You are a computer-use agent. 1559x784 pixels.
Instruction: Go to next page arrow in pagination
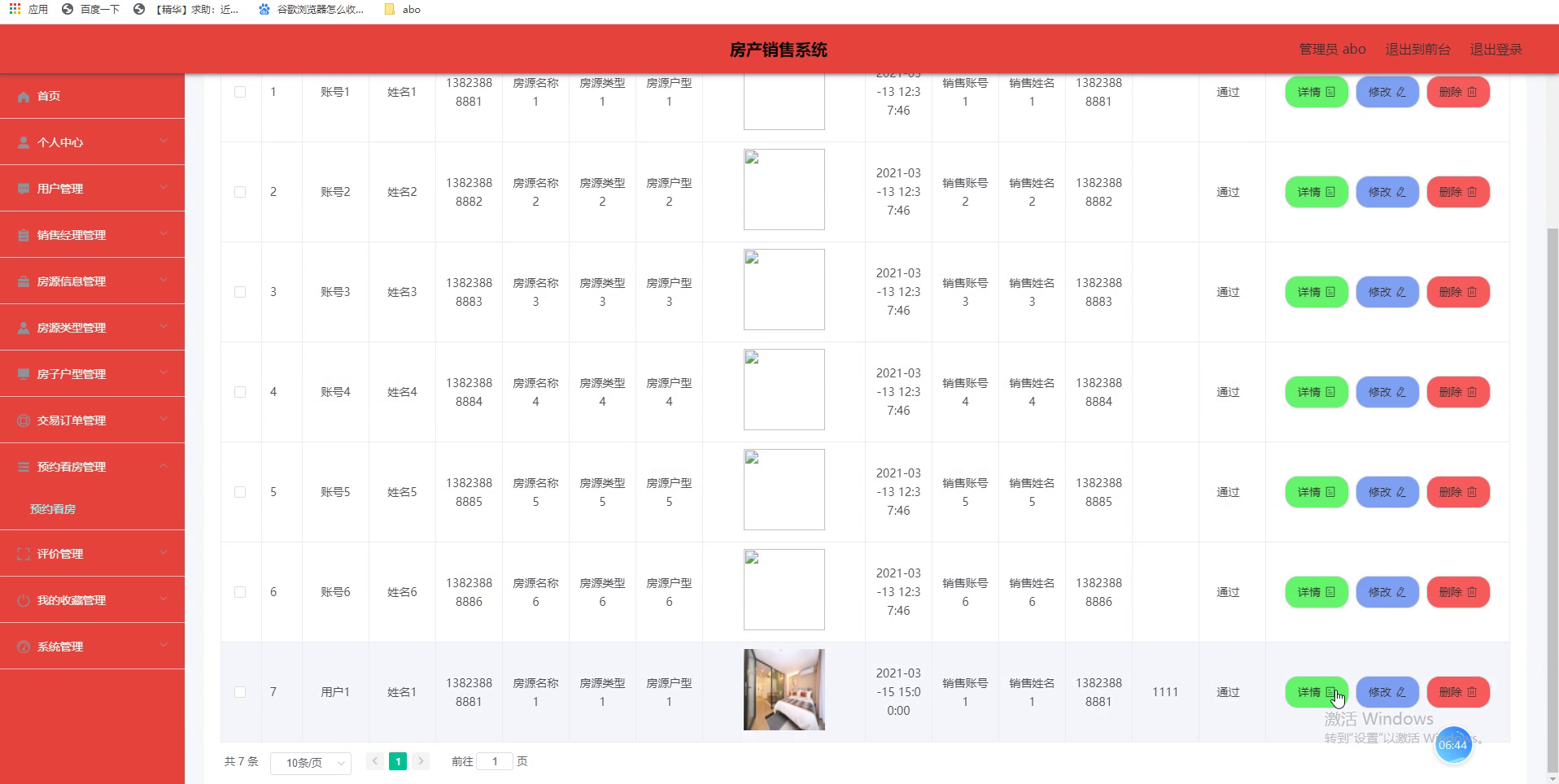pos(421,761)
